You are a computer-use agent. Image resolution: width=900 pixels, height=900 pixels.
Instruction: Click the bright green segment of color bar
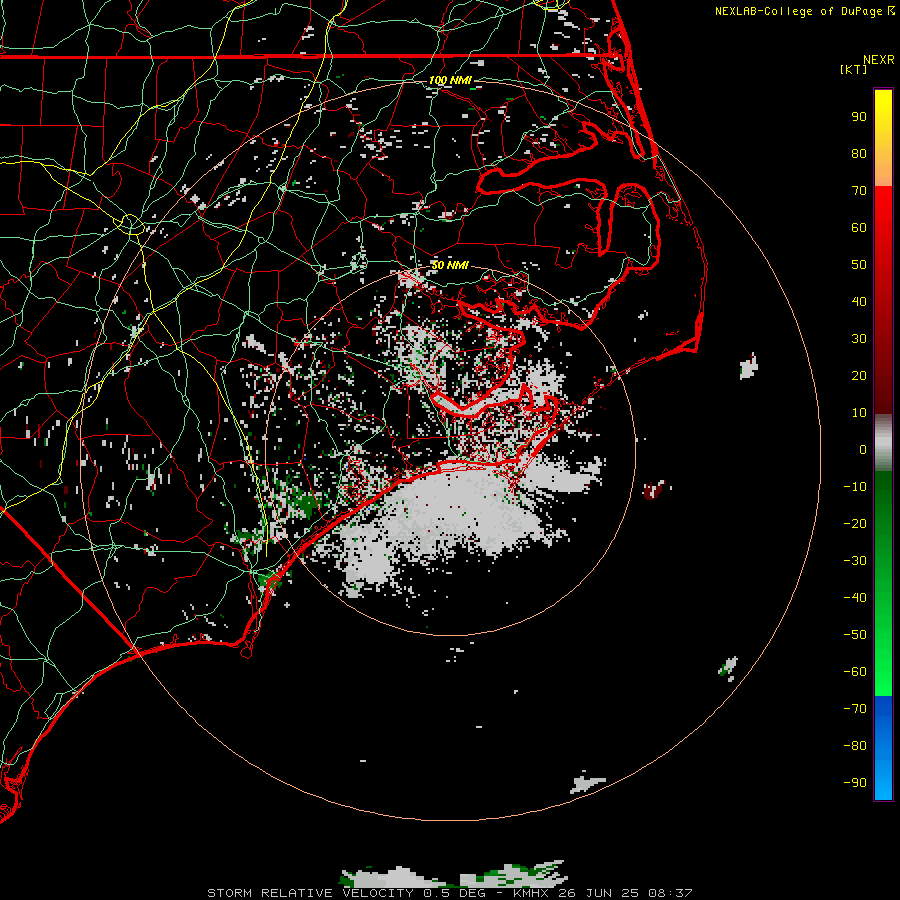pos(883,643)
